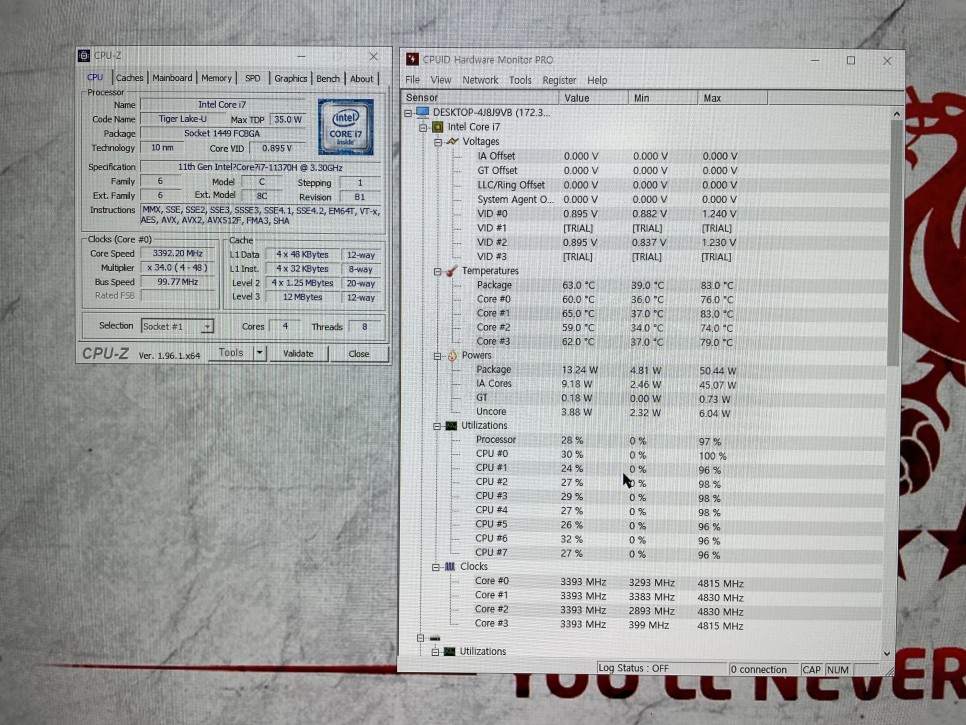This screenshot has height=725, width=966.
Task: Open the View menu
Action: [x=440, y=80]
